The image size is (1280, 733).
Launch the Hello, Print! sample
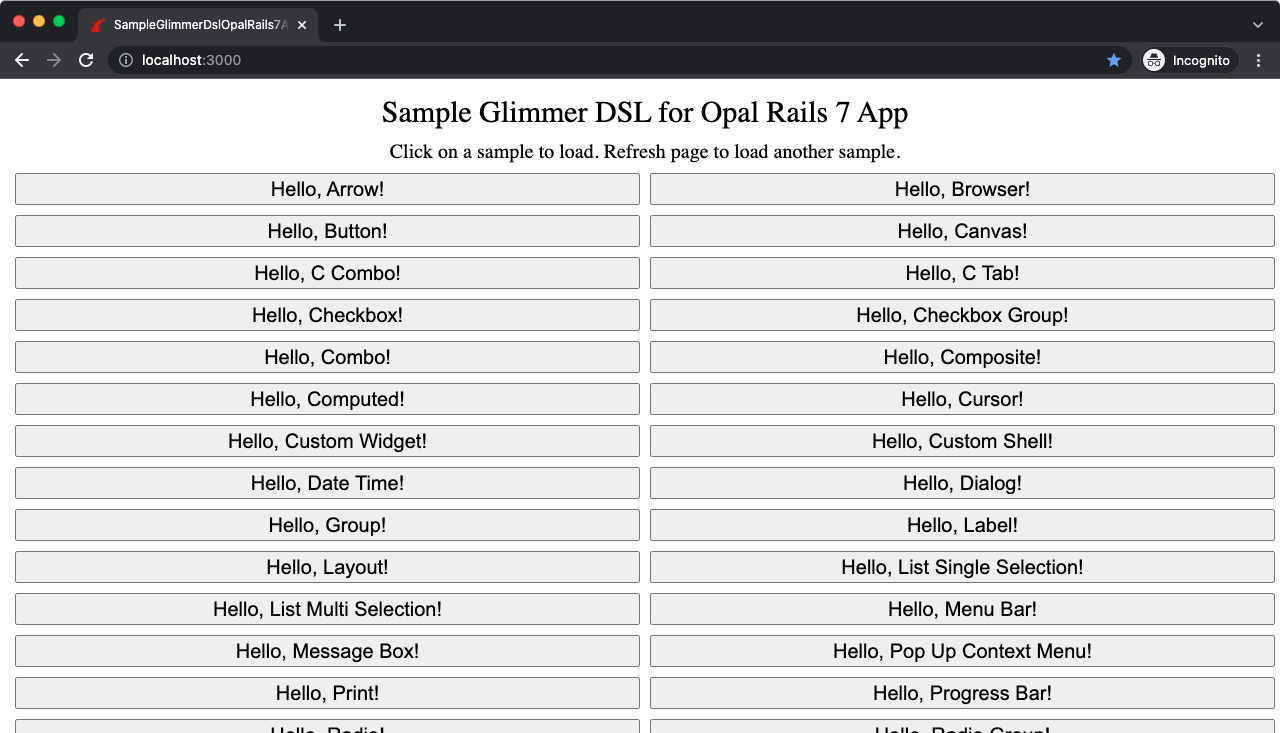tap(327, 693)
